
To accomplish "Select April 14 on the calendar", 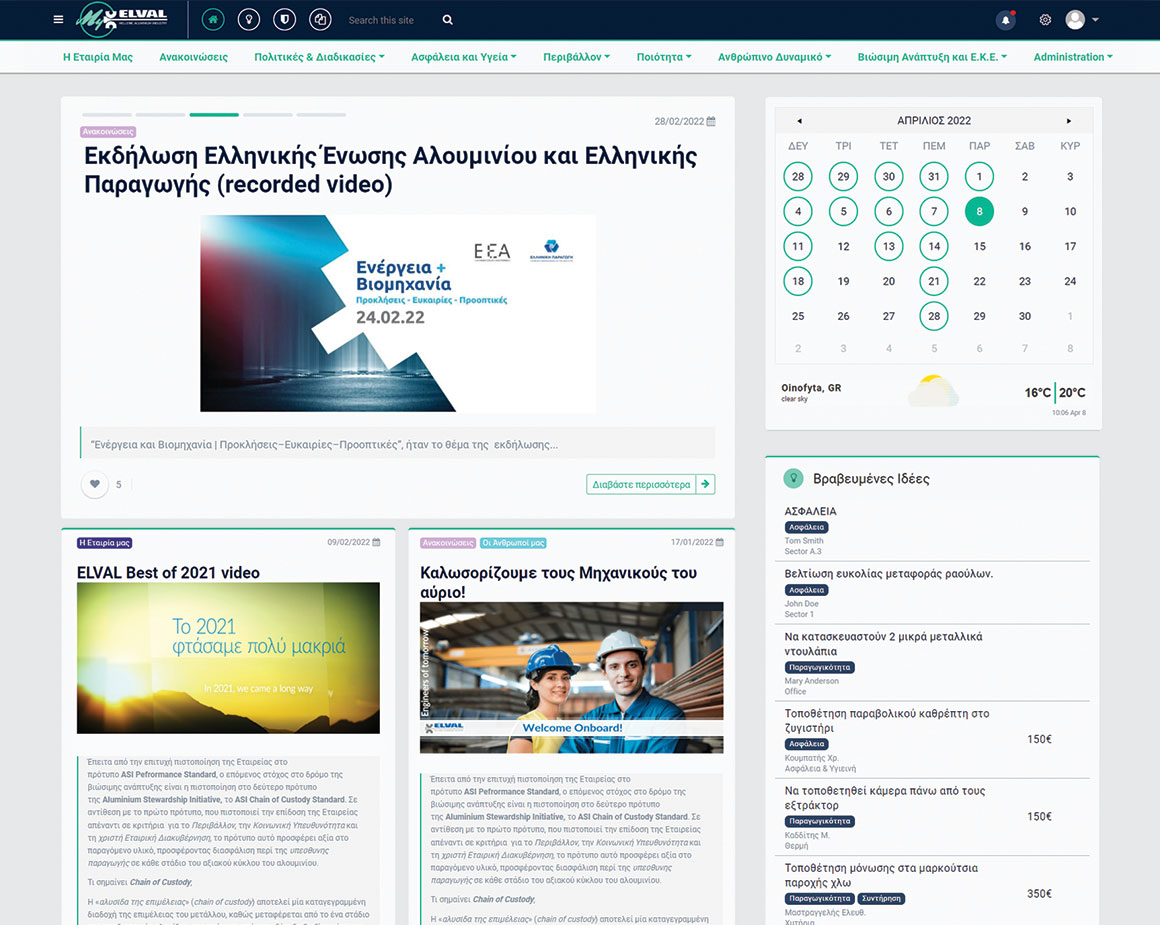I will (x=933, y=246).
